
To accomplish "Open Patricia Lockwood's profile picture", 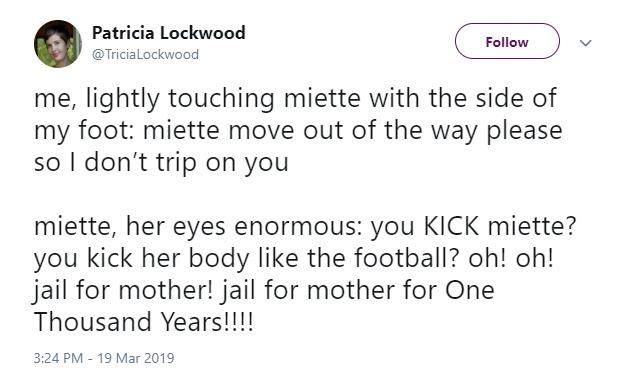I will [58, 44].
